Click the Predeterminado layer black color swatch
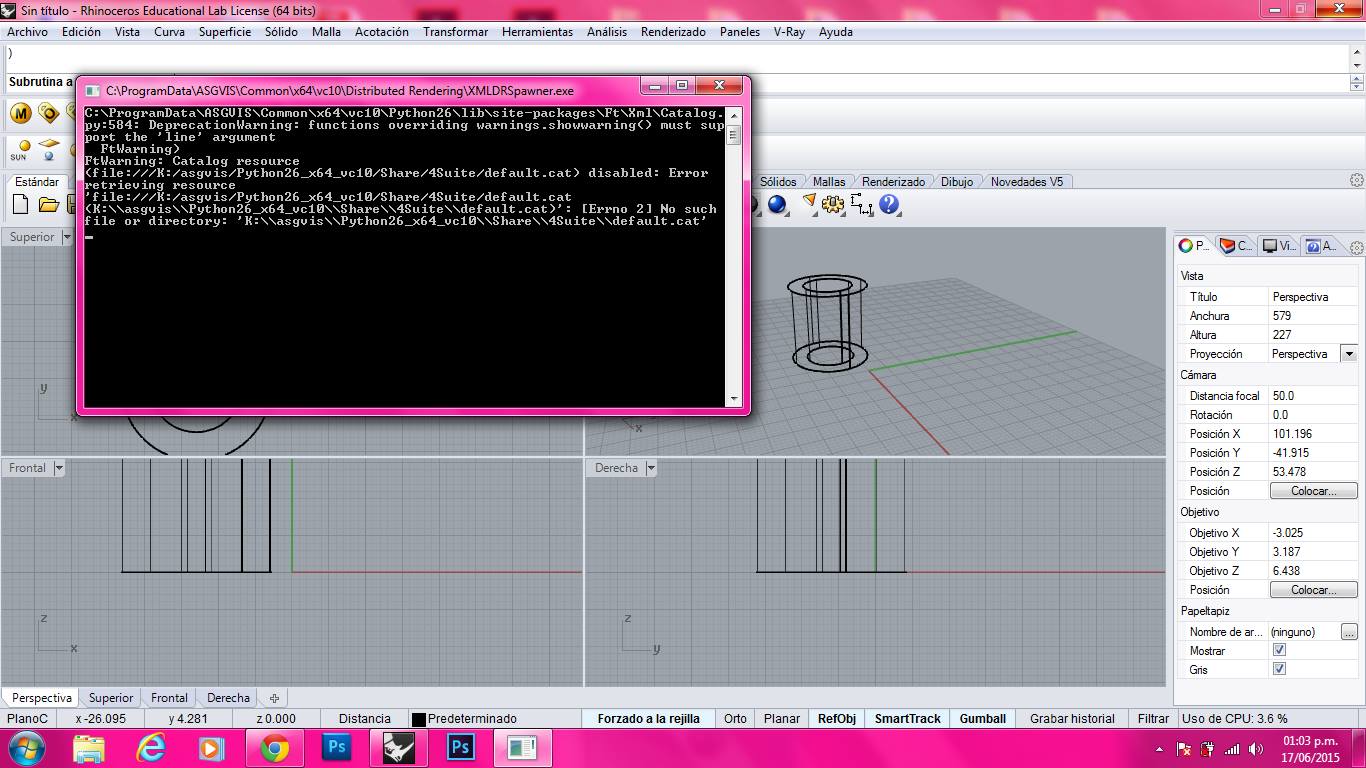 [x=419, y=719]
